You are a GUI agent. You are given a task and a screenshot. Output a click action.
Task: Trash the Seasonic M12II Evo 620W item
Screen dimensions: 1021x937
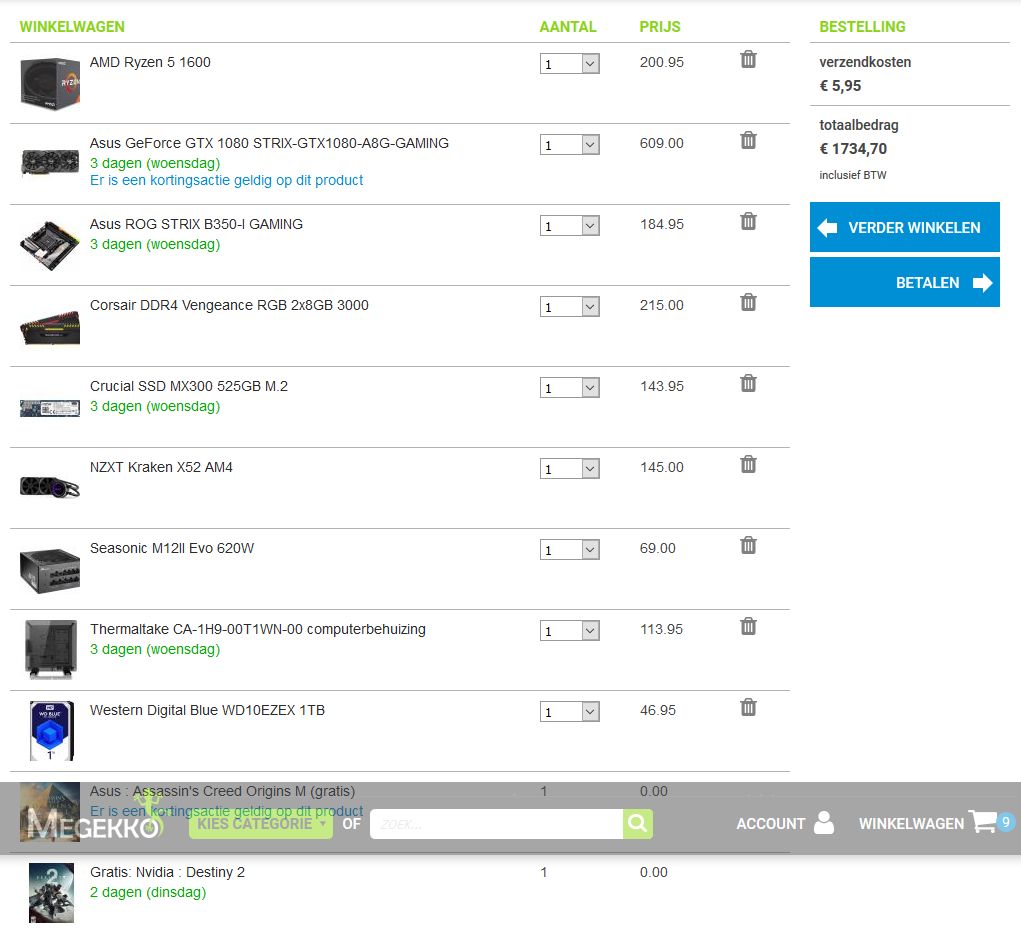point(748,545)
